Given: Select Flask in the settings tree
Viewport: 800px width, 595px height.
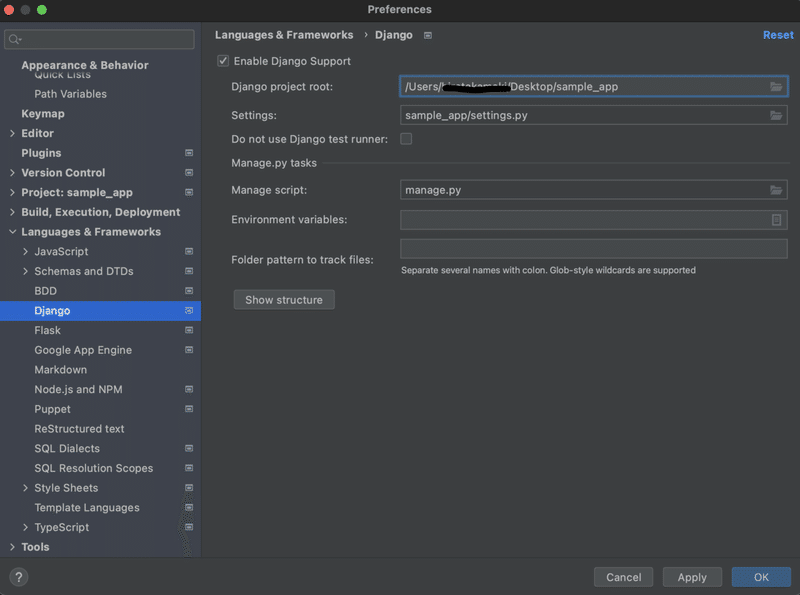Looking at the screenshot, I should [47, 330].
